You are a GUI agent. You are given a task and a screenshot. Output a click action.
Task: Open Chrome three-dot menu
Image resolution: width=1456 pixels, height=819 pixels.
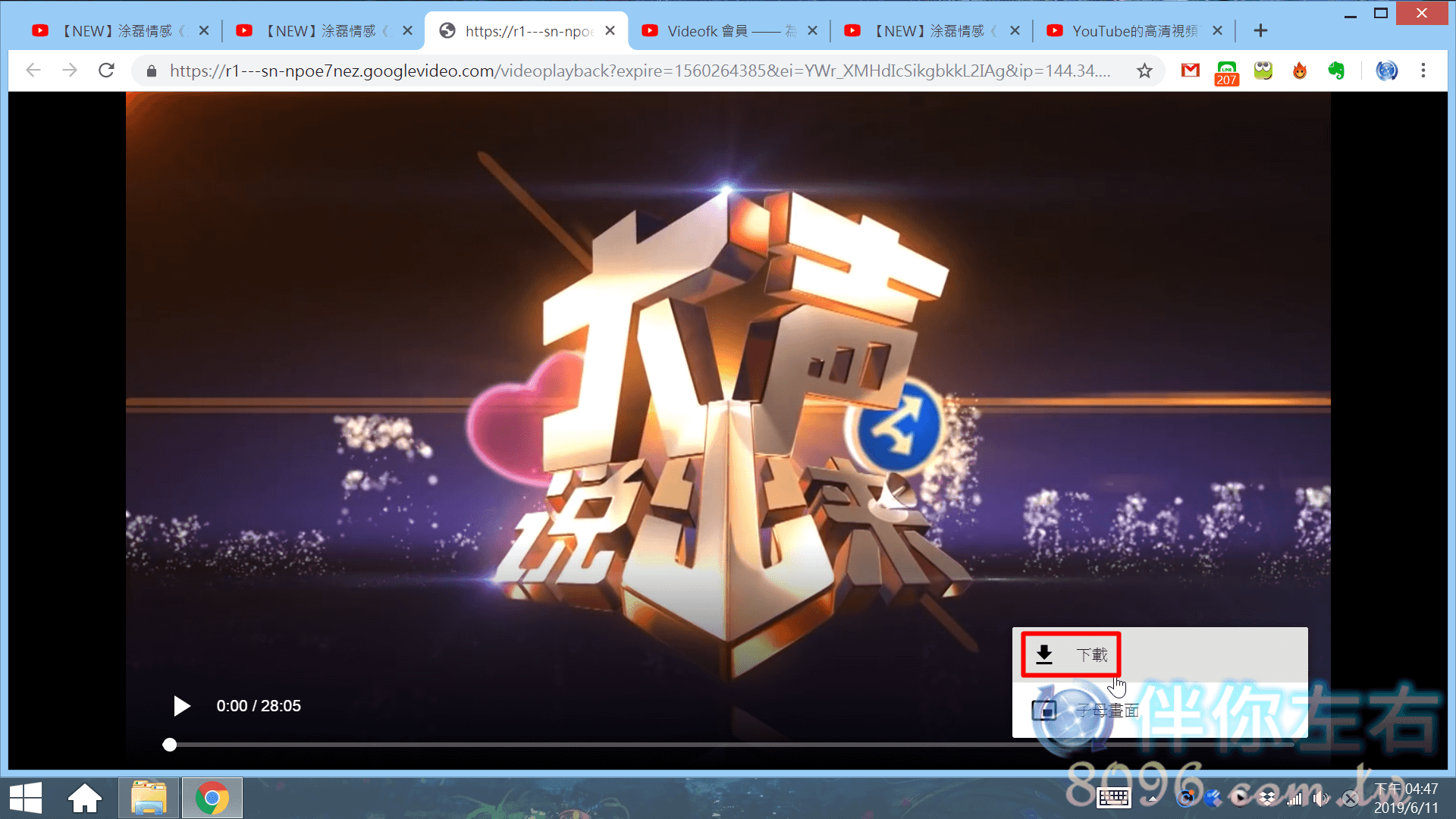coord(1423,71)
